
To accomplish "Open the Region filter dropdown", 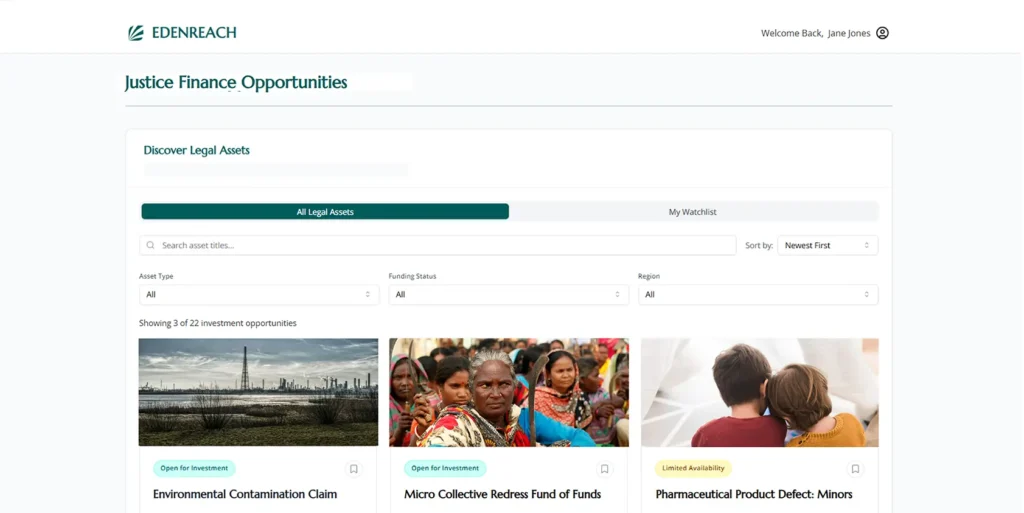I will coord(758,294).
